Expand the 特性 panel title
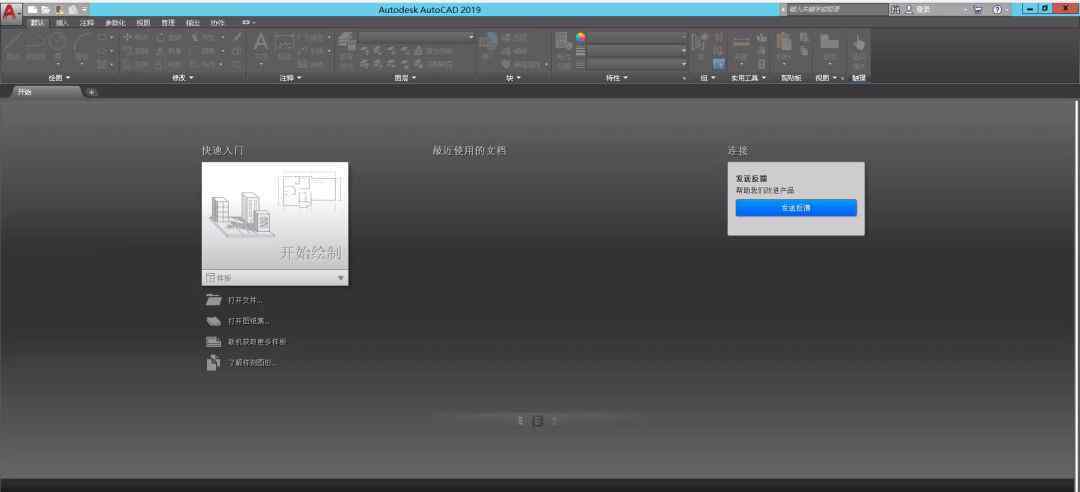1080x492 pixels. pos(616,78)
